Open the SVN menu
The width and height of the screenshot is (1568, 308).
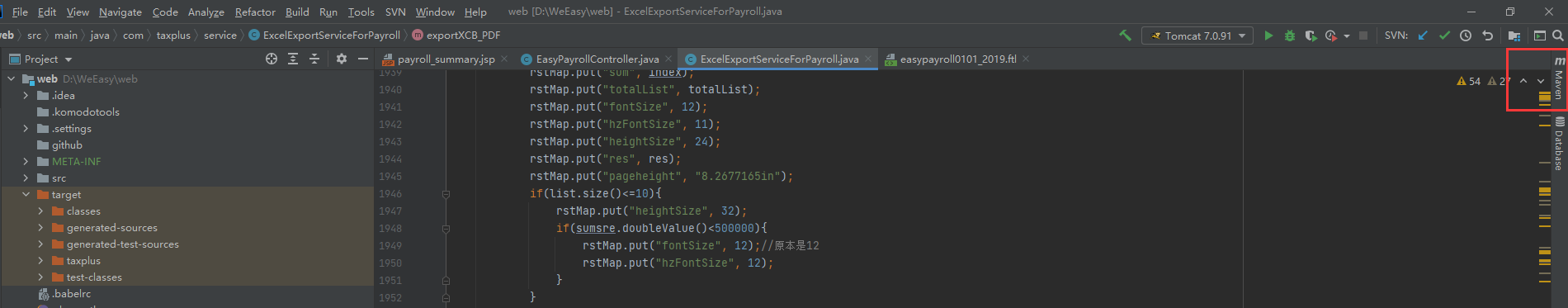tap(395, 12)
